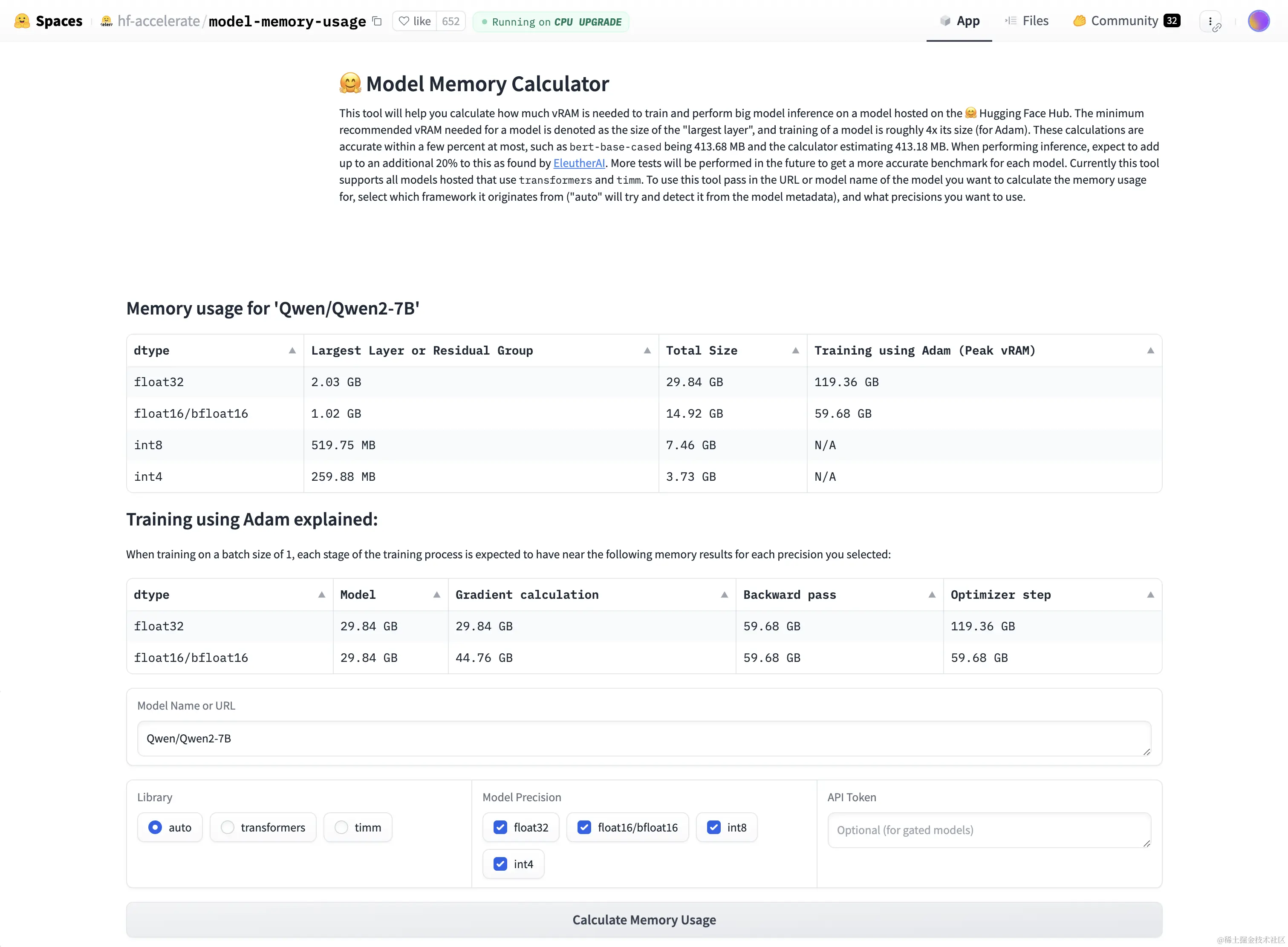Click the Community 32 count badge
Image resolution: width=1288 pixels, height=947 pixels.
tap(1172, 20)
